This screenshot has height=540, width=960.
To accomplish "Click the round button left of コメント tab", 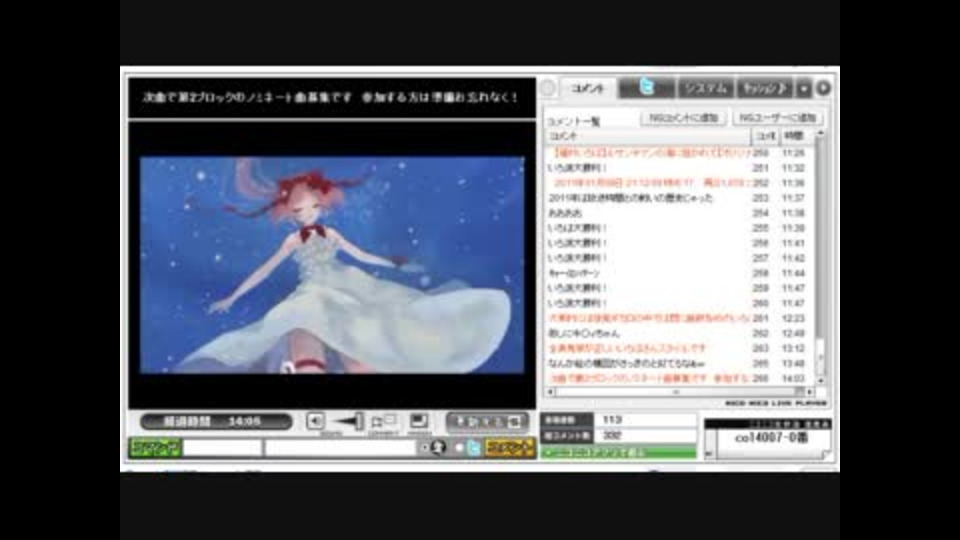I will [548, 88].
